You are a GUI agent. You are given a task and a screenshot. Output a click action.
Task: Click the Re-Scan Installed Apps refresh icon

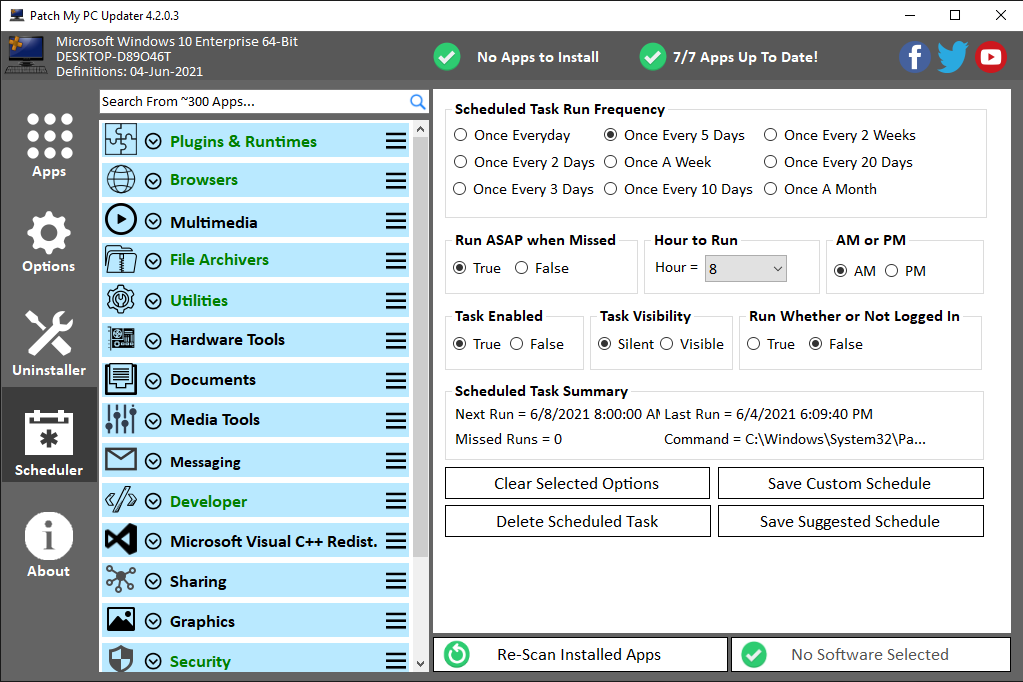point(456,655)
